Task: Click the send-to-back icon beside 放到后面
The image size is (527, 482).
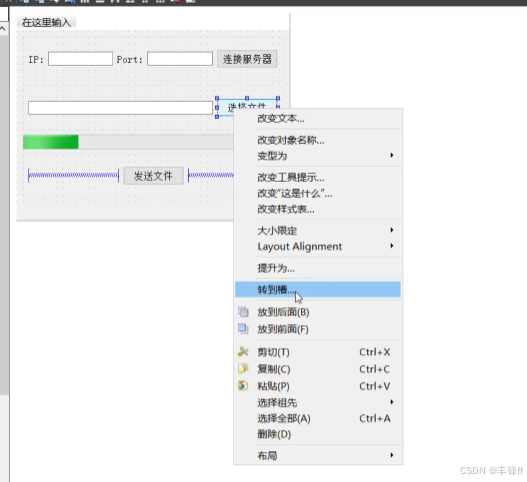Action: [x=243, y=312]
